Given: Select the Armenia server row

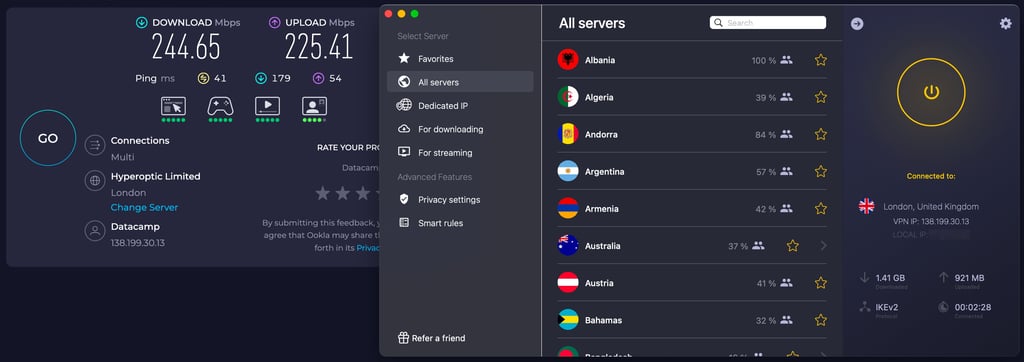Looking at the screenshot, I should (x=692, y=209).
